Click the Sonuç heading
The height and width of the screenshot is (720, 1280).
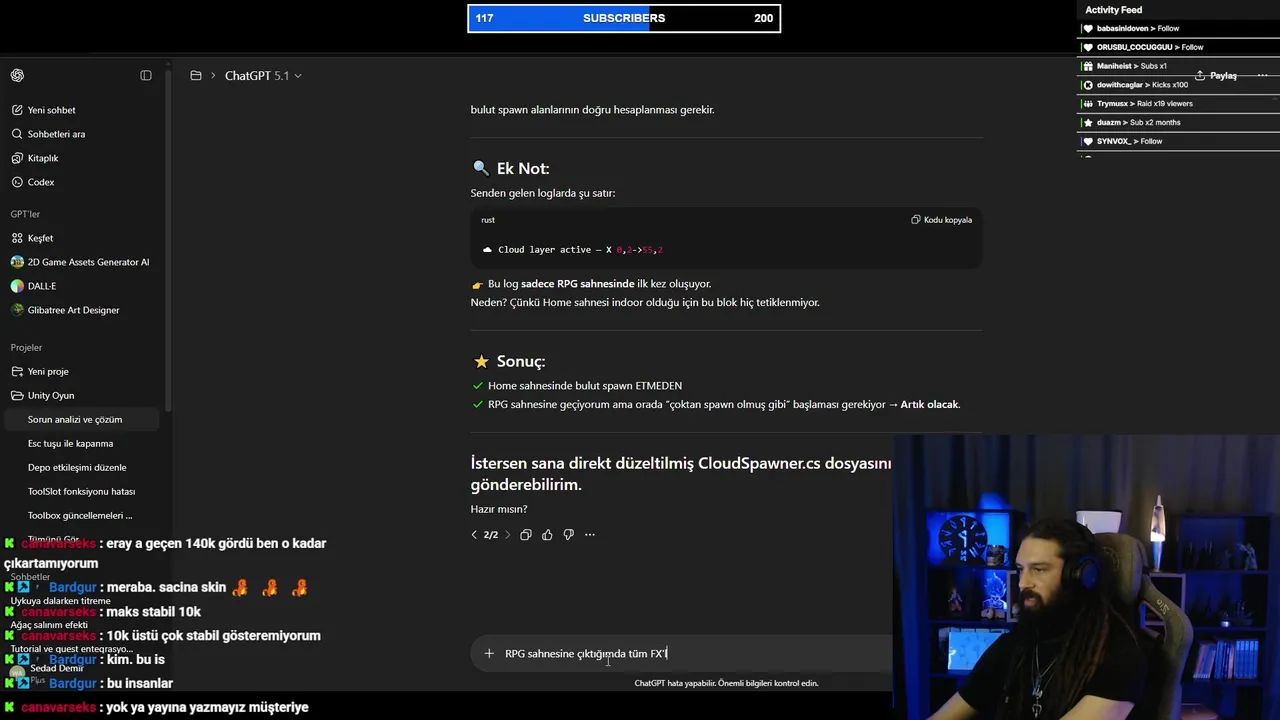(509, 361)
